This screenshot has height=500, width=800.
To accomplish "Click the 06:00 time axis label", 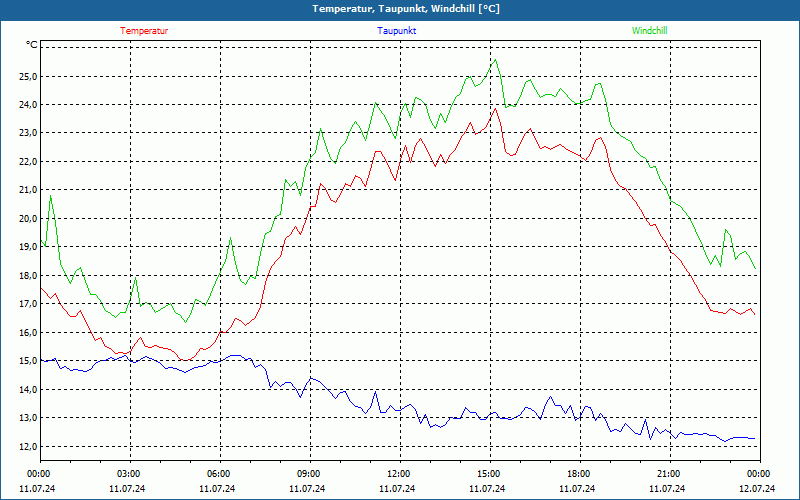I will pyautogui.click(x=220, y=474).
